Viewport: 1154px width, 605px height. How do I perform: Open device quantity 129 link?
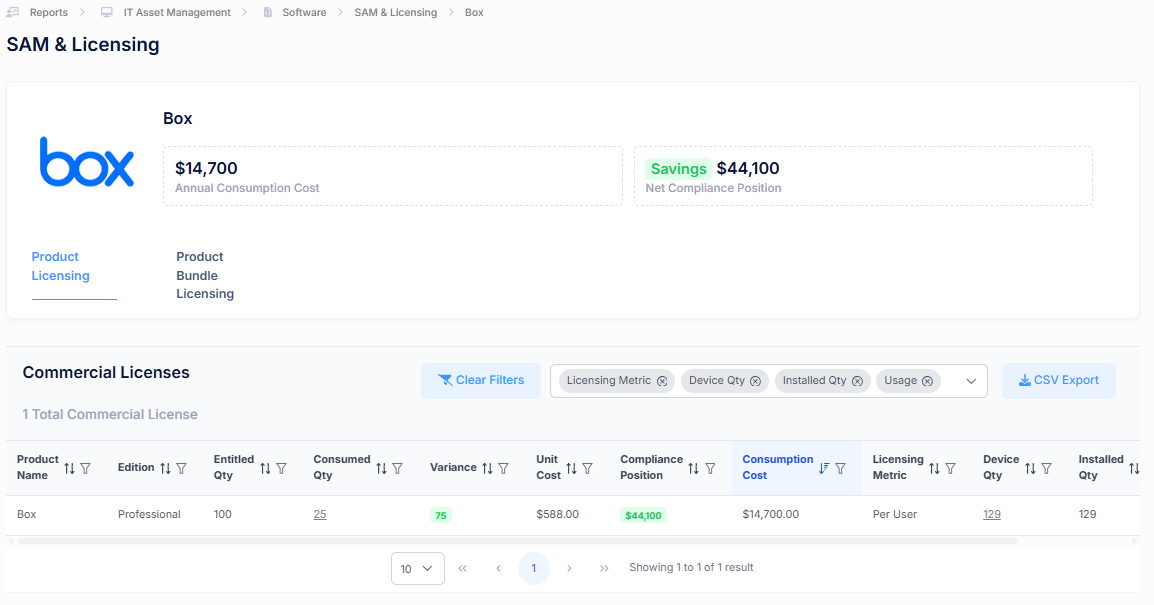pyautogui.click(x=991, y=514)
